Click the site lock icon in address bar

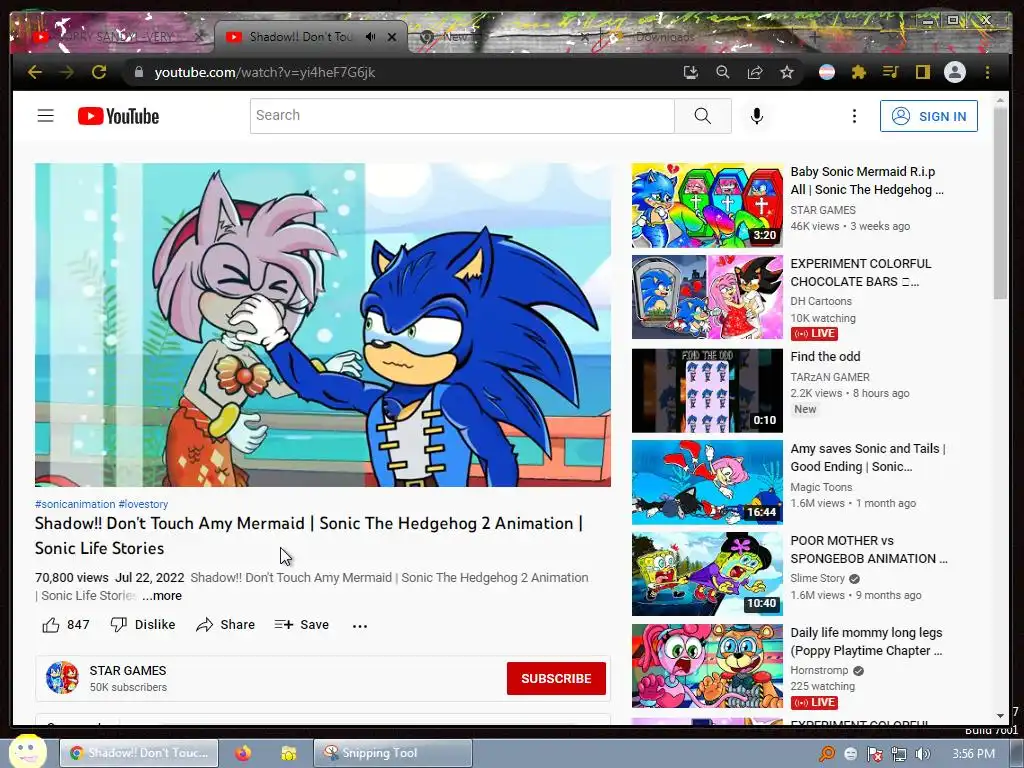[138, 72]
